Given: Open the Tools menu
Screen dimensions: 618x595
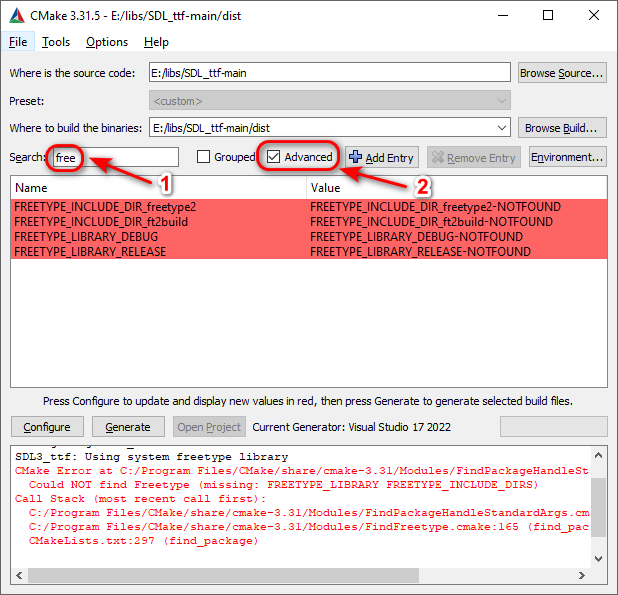Looking at the screenshot, I should (56, 42).
